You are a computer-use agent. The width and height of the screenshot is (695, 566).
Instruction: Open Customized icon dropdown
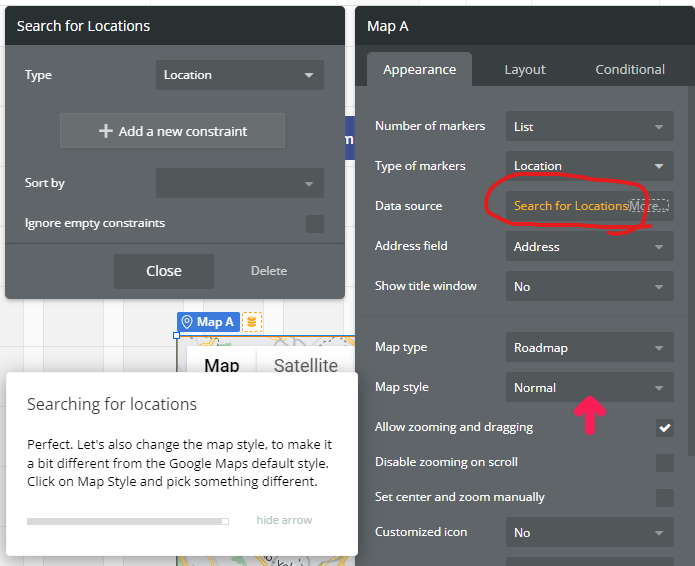point(590,532)
